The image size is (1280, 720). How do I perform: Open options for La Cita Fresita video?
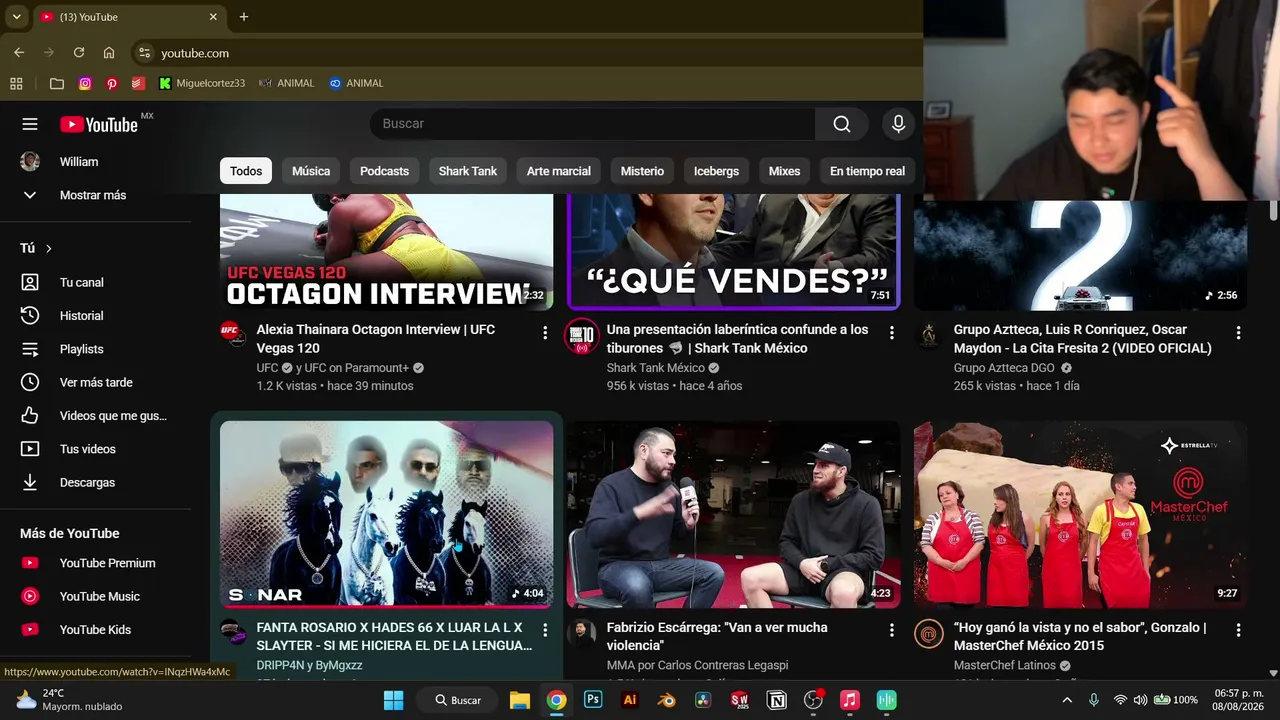click(x=1238, y=332)
